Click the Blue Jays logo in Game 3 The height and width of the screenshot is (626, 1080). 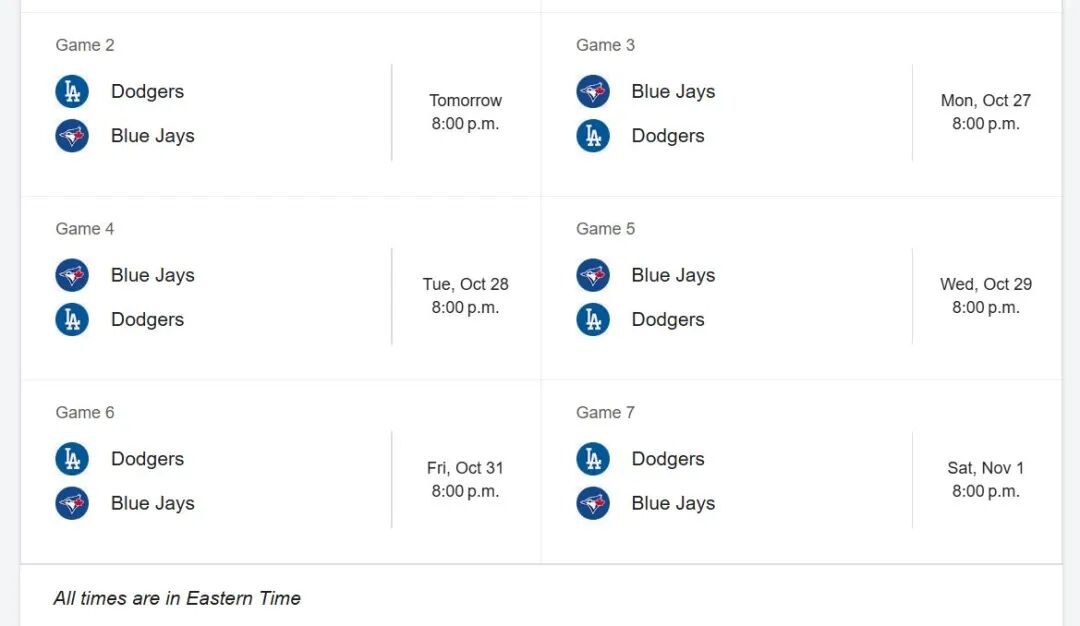(593, 92)
